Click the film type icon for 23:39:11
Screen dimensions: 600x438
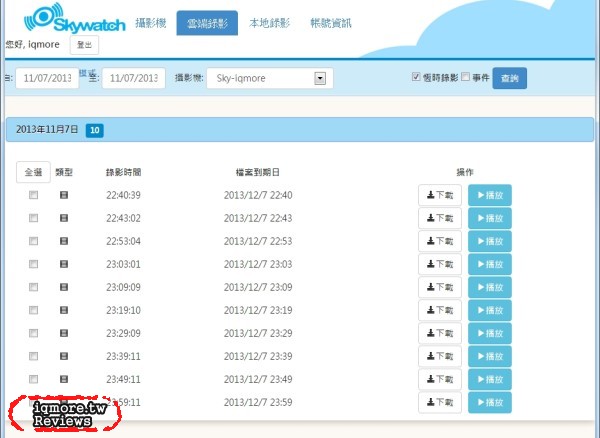click(64, 356)
